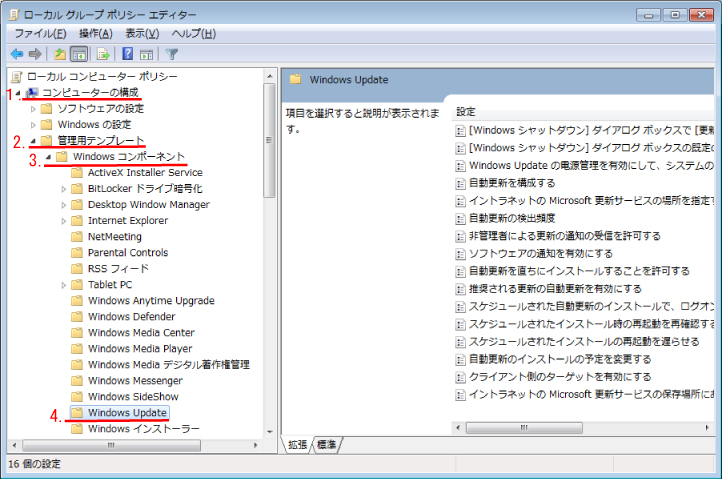
Task: Expand the Desktop Window Manager node
Action: click(x=64, y=205)
